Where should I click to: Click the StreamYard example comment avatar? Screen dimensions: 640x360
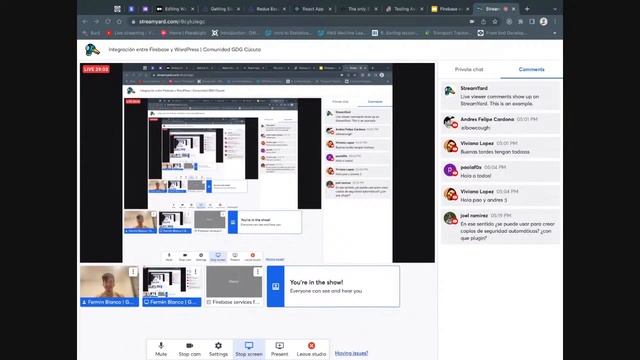pyautogui.click(x=450, y=91)
